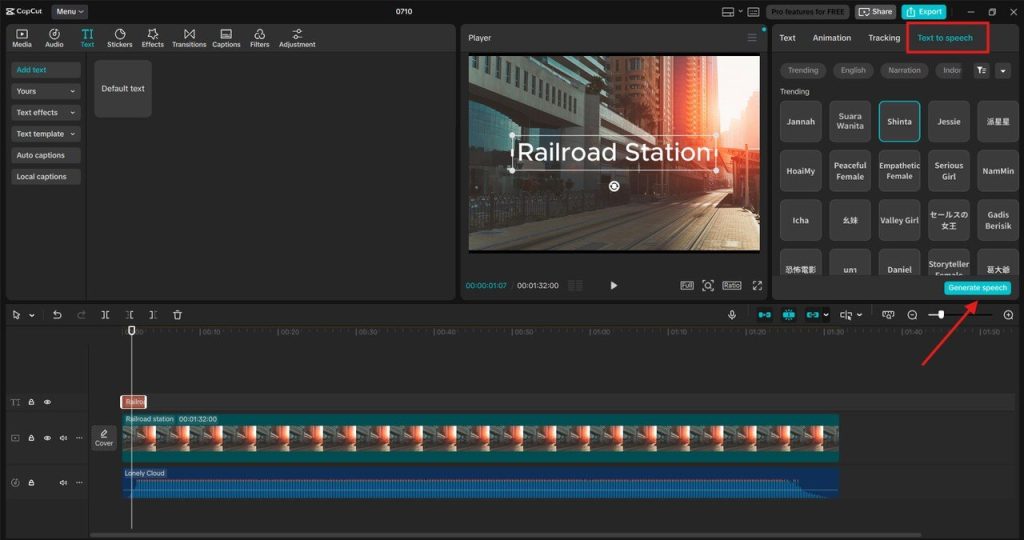Click the Delete left trim tool
1024x540 pixels.
click(x=129, y=315)
